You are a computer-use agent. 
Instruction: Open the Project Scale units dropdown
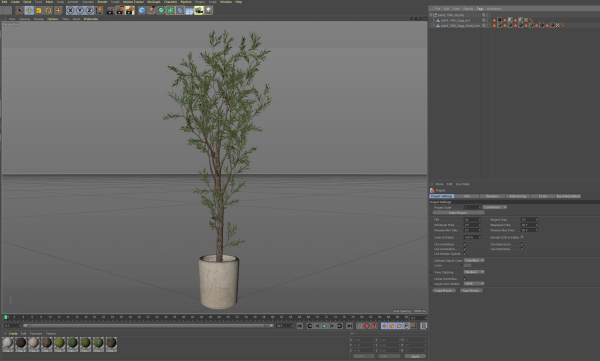click(x=495, y=207)
